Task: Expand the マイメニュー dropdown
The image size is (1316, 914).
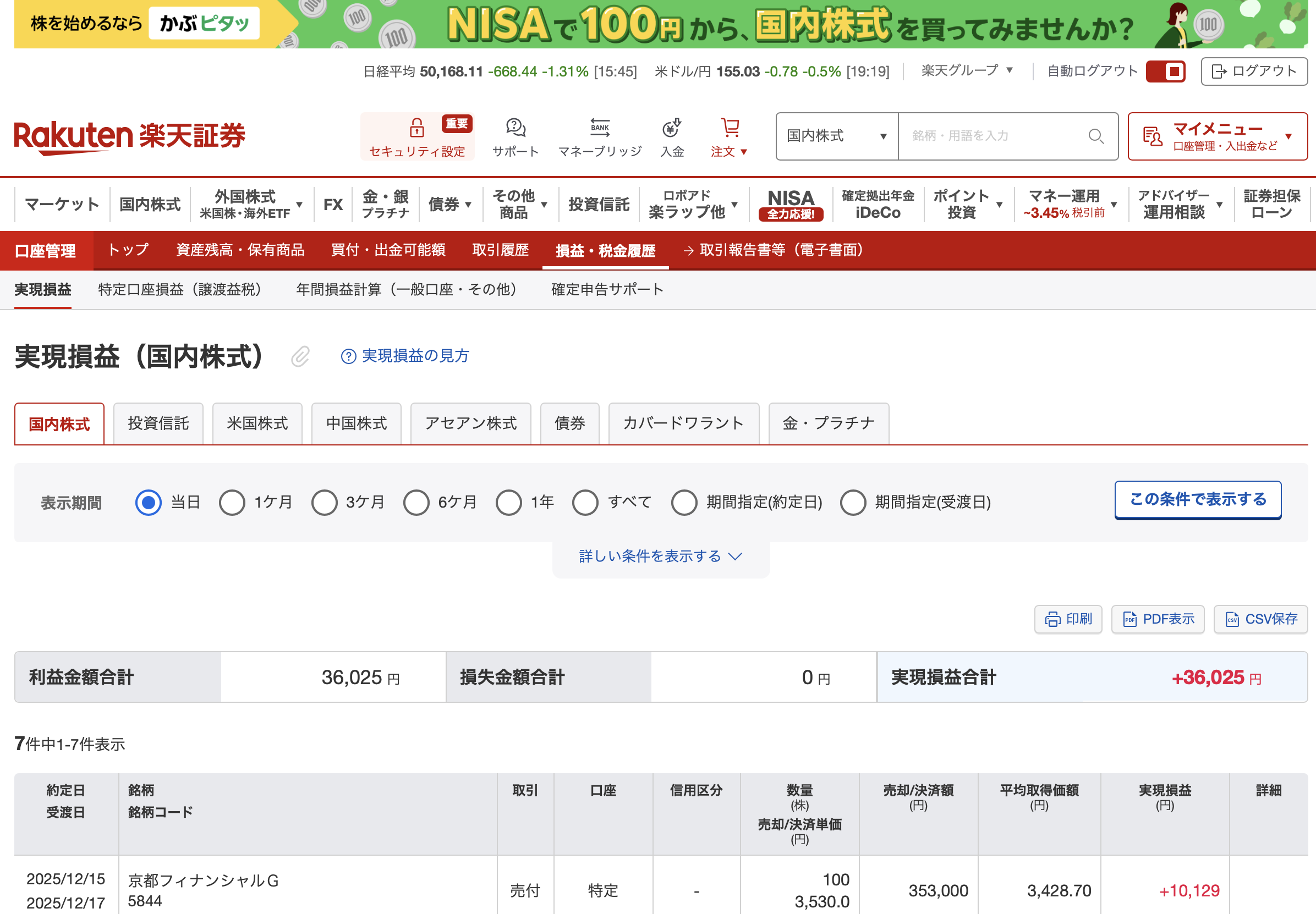Action: 1218,136
